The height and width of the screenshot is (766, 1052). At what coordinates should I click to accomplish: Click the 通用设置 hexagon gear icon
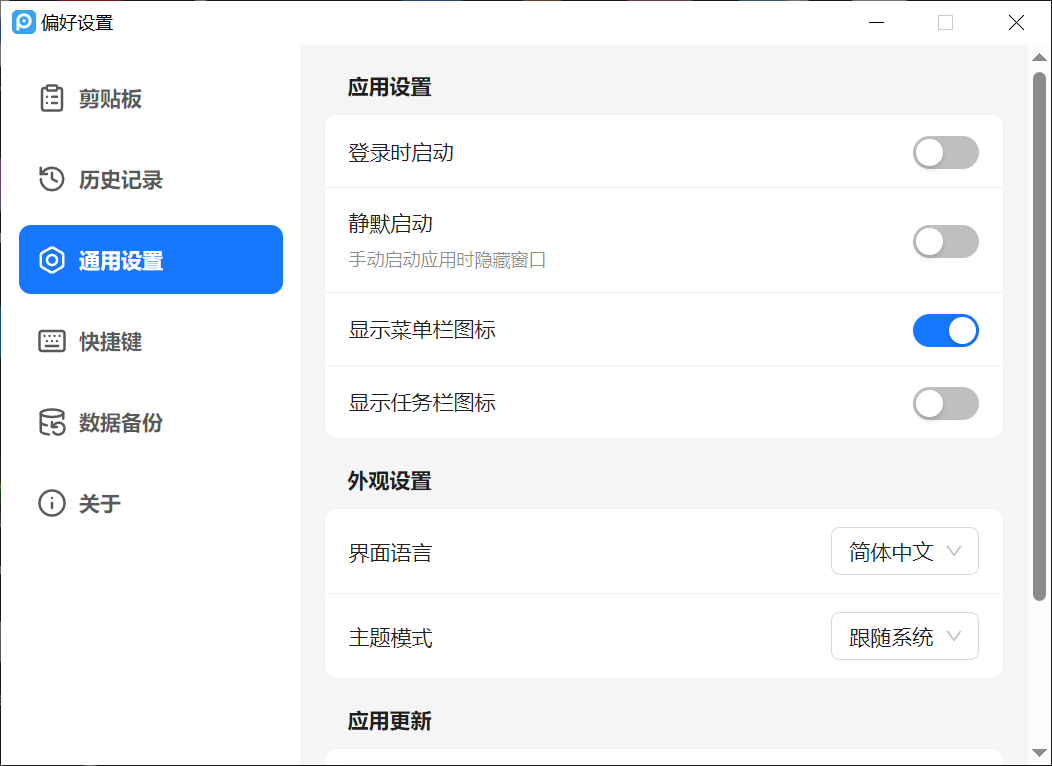point(52,260)
